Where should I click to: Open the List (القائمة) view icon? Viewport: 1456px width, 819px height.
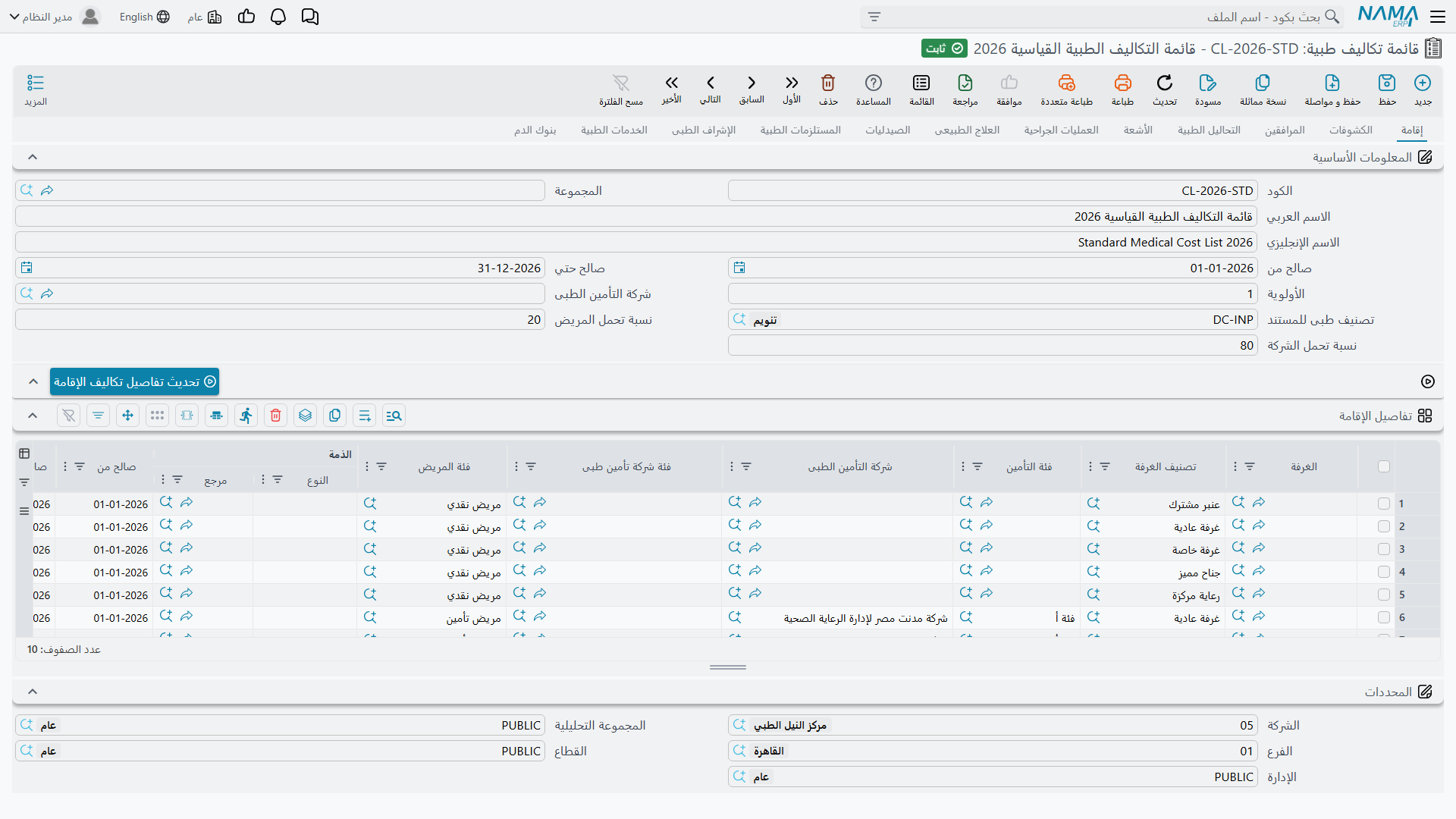pyautogui.click(x=921, y=83)
